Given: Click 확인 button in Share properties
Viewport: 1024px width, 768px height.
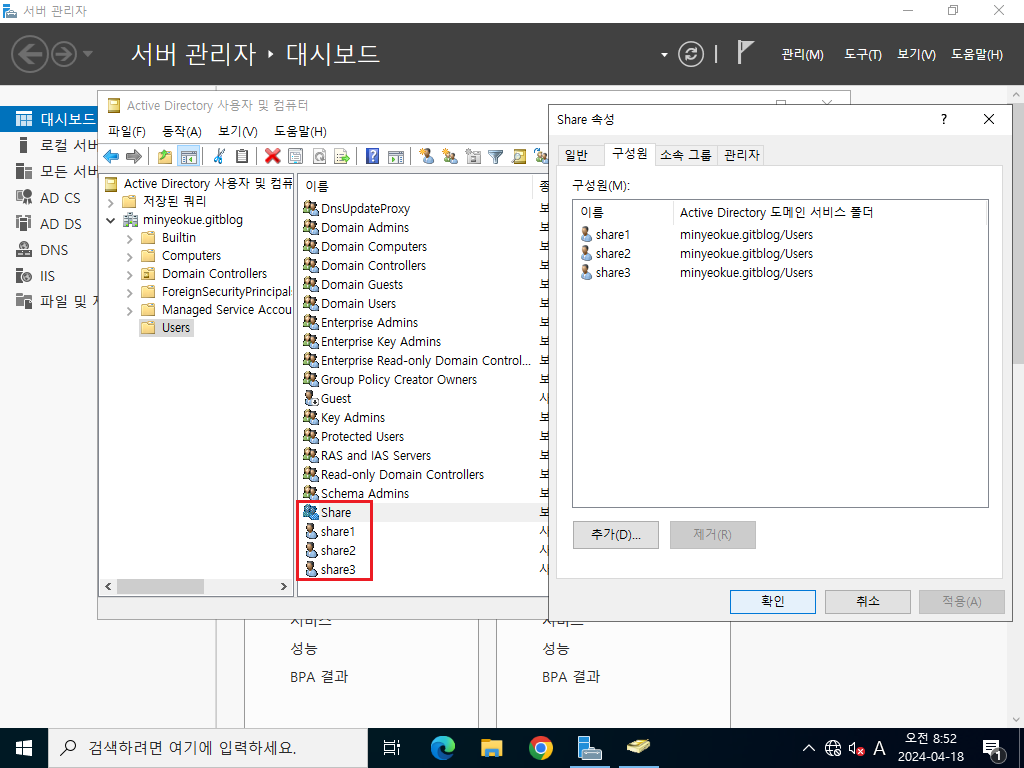Looking at the screenshot, I should coord(773,601).
